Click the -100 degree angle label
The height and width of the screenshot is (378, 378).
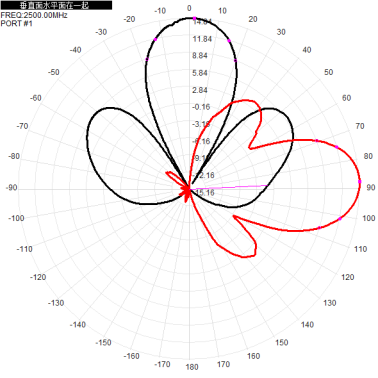(16, 218)
